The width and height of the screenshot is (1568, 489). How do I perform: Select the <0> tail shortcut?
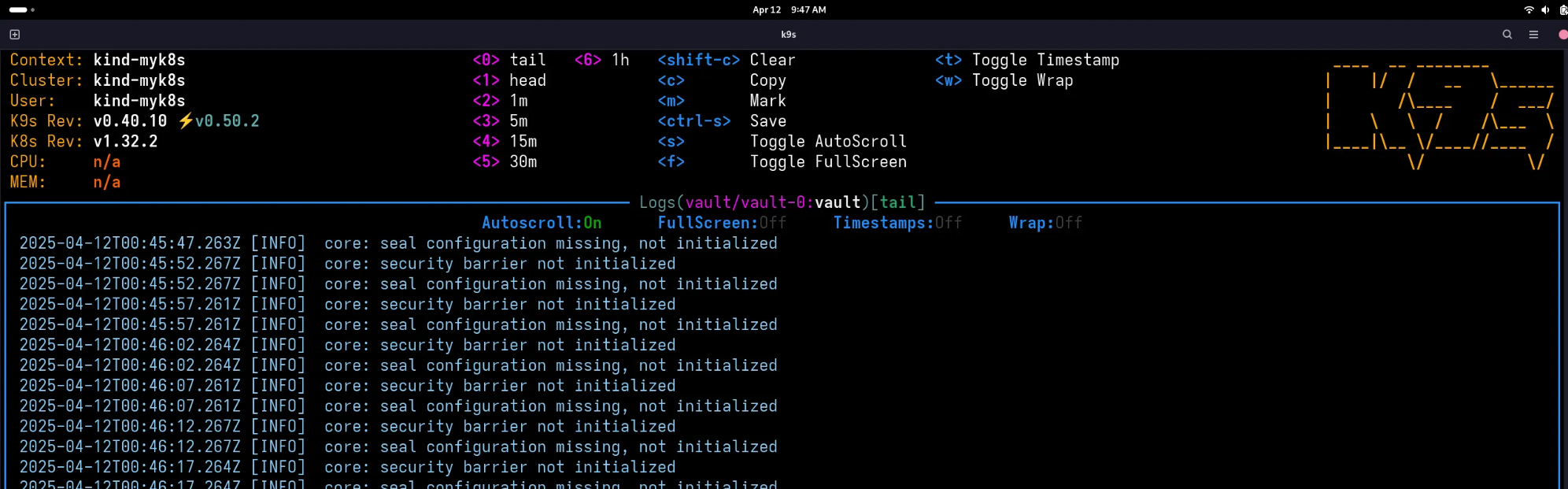coord(509,60)
